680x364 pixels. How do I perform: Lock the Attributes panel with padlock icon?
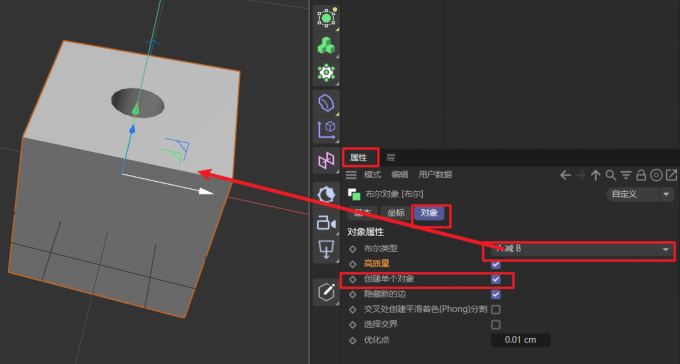(641, 175)
